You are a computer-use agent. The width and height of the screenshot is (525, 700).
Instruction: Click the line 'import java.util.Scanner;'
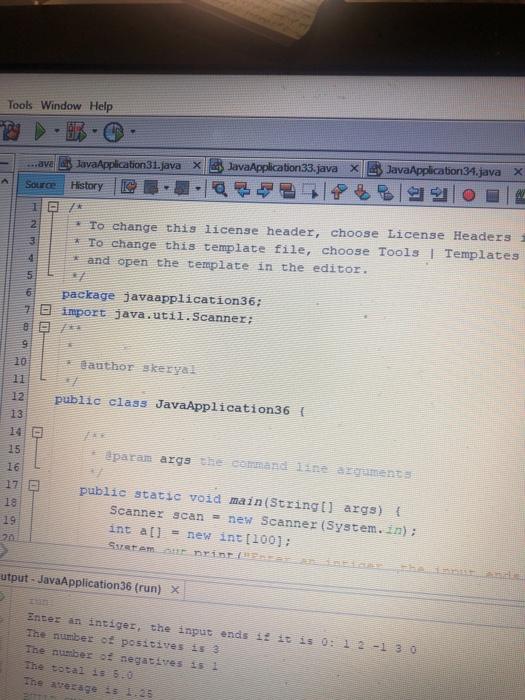[x=157, y=315]
